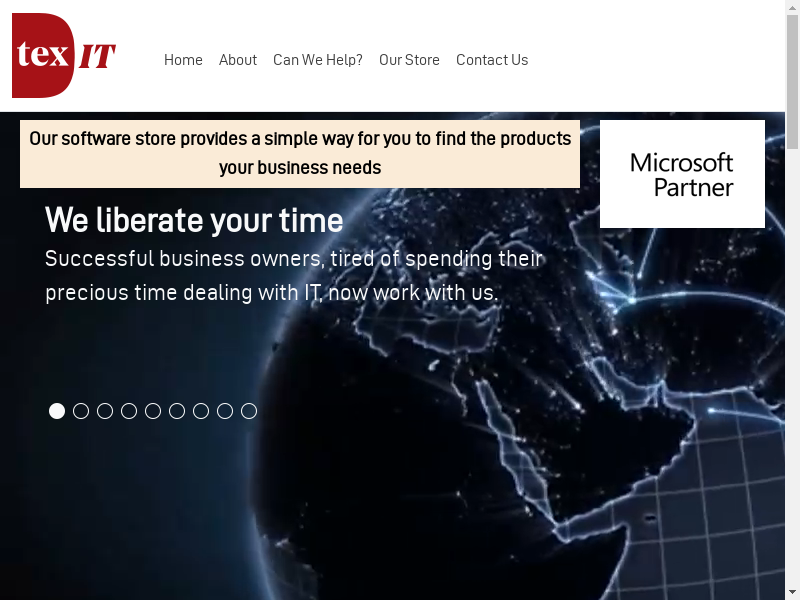
Task: Open the Contact Us page
Action: (x=492, y=60)
